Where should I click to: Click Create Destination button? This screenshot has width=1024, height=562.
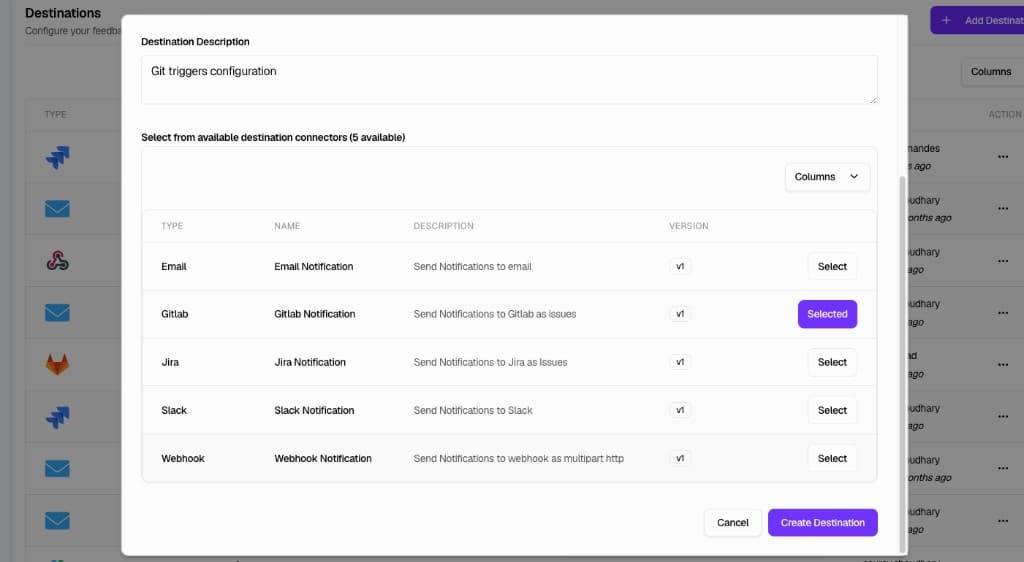click(x=822, y=523)
